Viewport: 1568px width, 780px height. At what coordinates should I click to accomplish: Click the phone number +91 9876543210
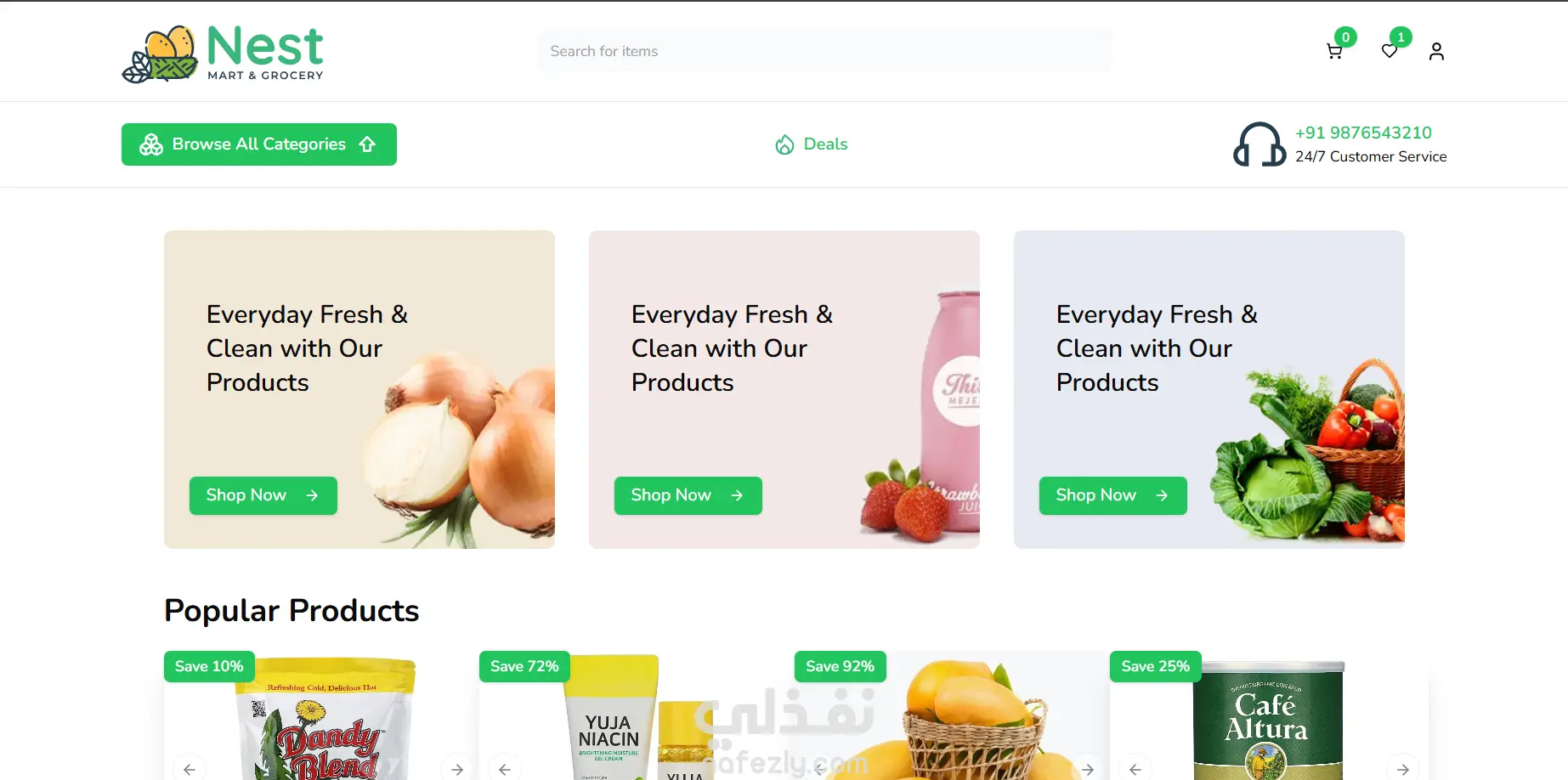coord(1363,133)
